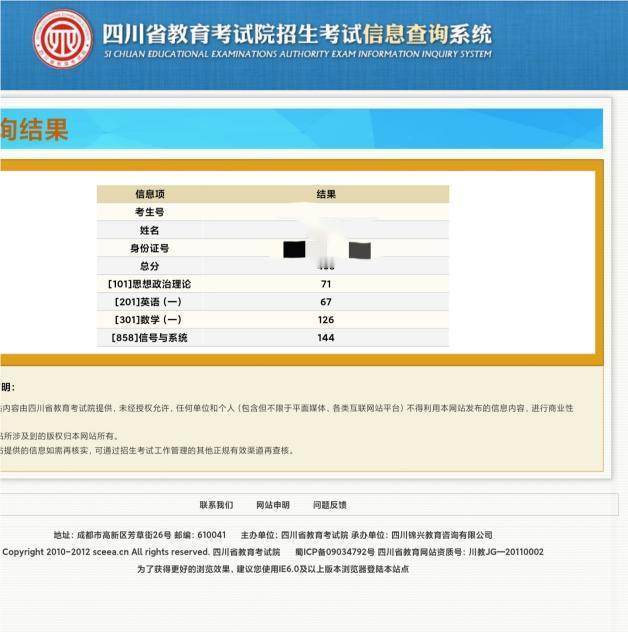This screenshot has height=632, width=628.
Task: Click the [858]信号与系统 subject label
Action: 150,338
